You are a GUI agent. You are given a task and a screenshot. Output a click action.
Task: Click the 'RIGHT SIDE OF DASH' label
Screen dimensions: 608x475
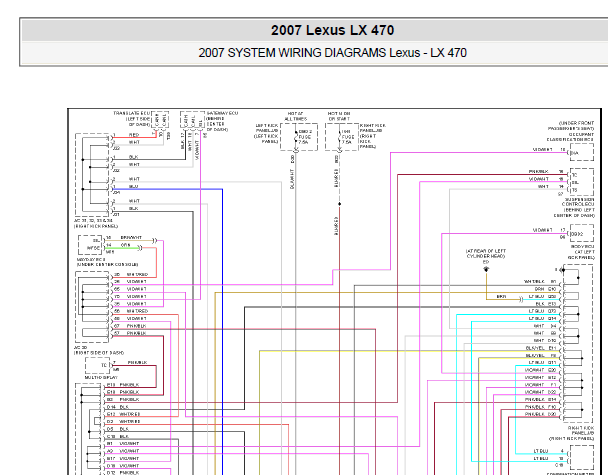(99, 353)
